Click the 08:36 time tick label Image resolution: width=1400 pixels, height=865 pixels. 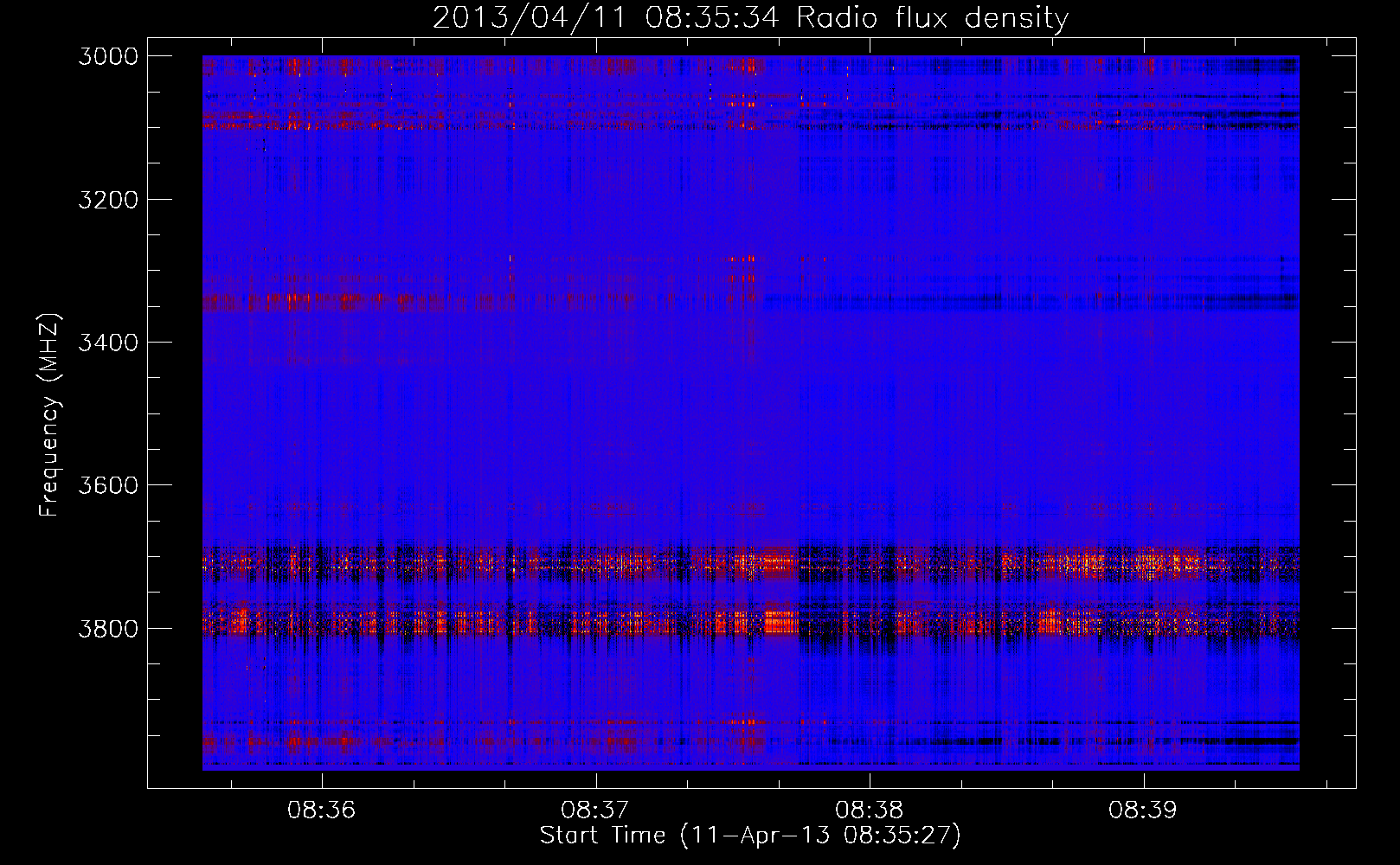tap(321, 811)
